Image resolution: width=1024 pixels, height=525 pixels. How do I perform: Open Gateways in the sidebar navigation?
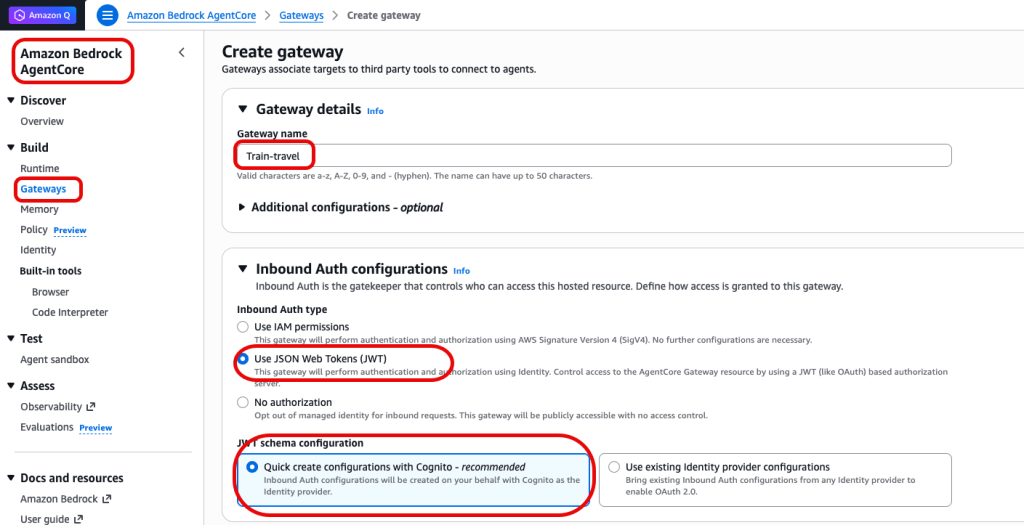click(x=43, y=189)
